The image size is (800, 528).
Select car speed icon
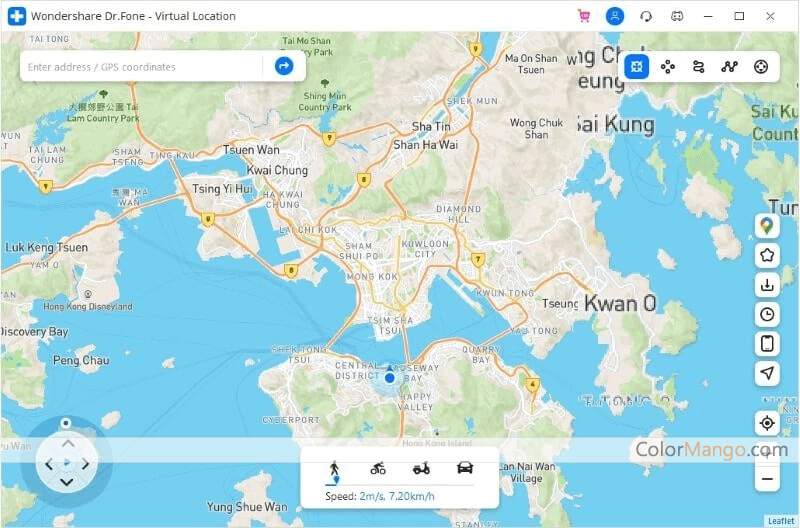465,468
